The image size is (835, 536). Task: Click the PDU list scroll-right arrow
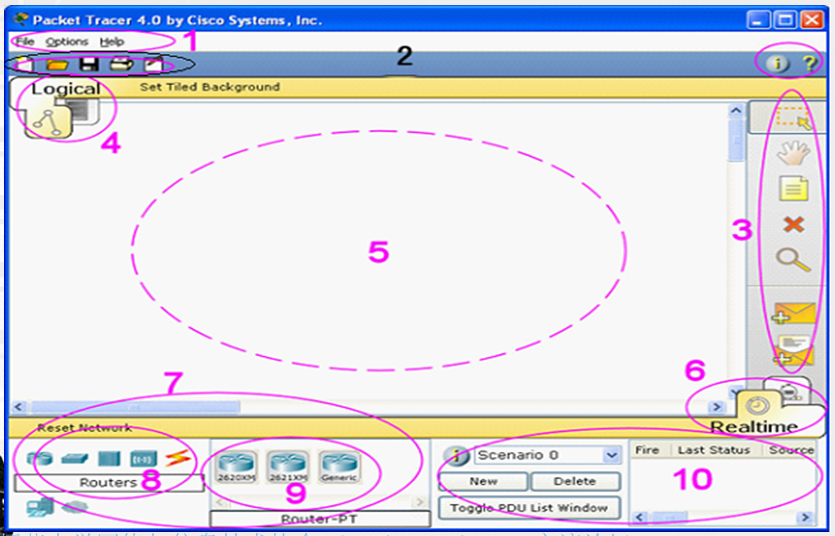point(806,517)
